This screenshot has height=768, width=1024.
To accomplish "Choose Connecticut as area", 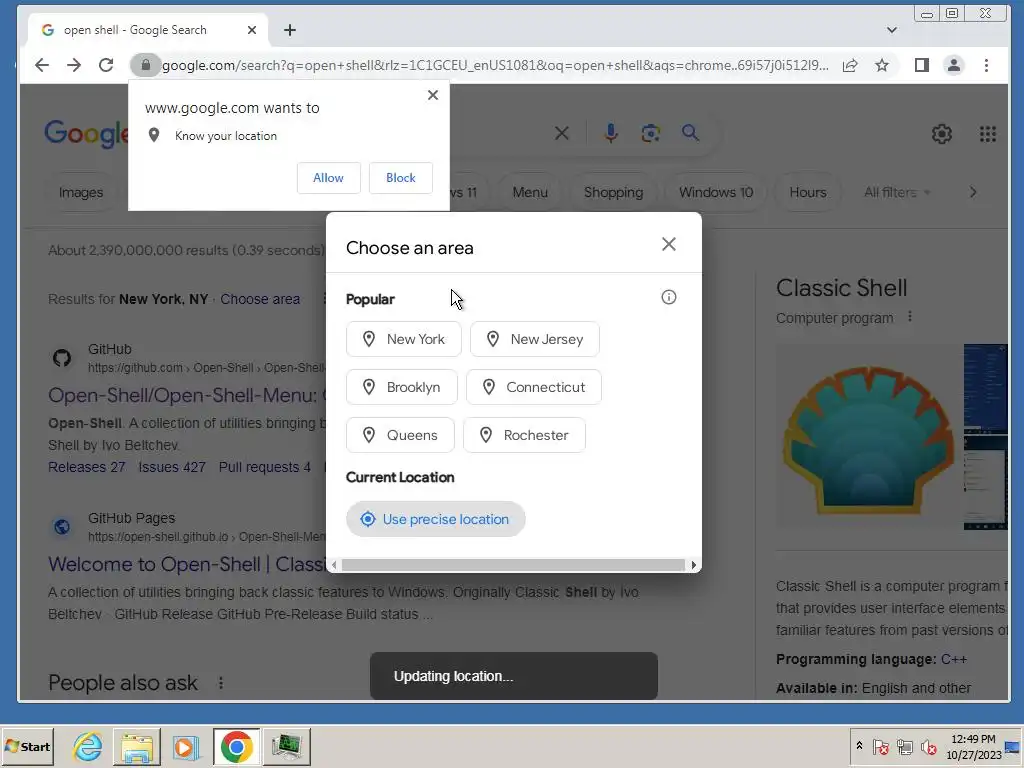I will [534, 387].
